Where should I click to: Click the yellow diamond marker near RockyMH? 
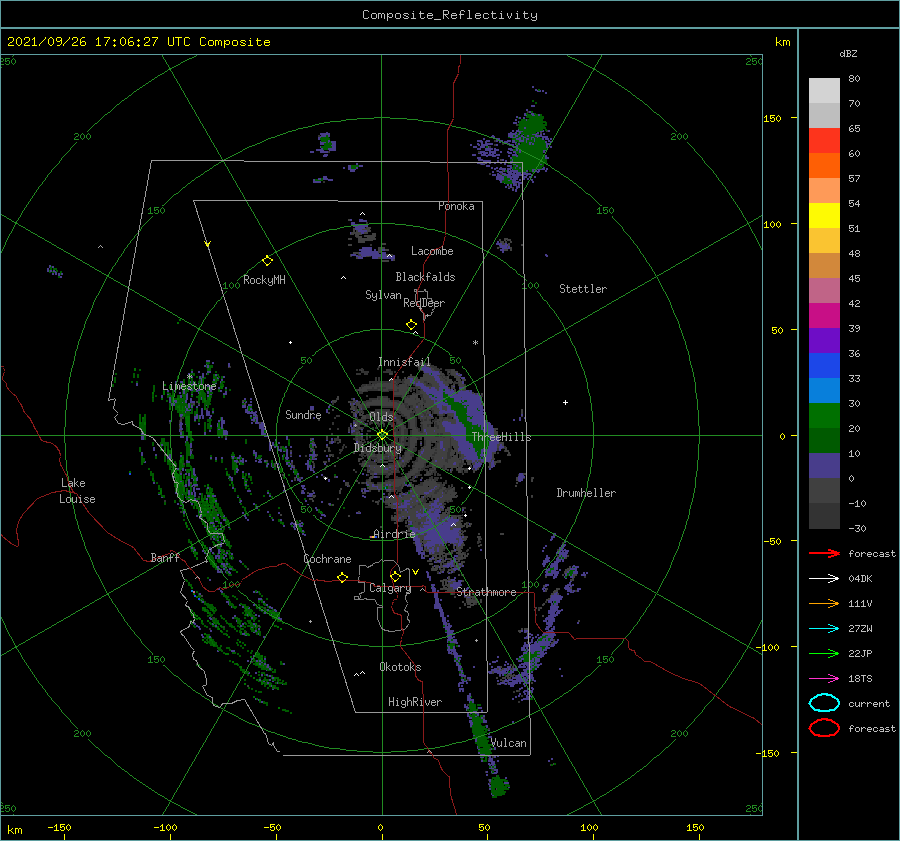pos(267,261)
